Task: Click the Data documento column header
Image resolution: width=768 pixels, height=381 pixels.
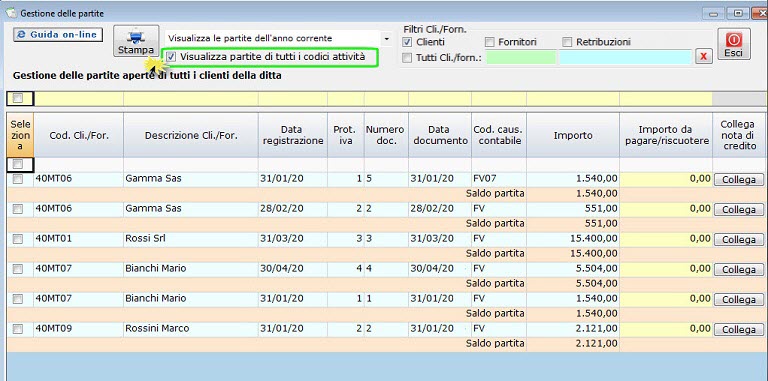Action: (x=440, y=136)
